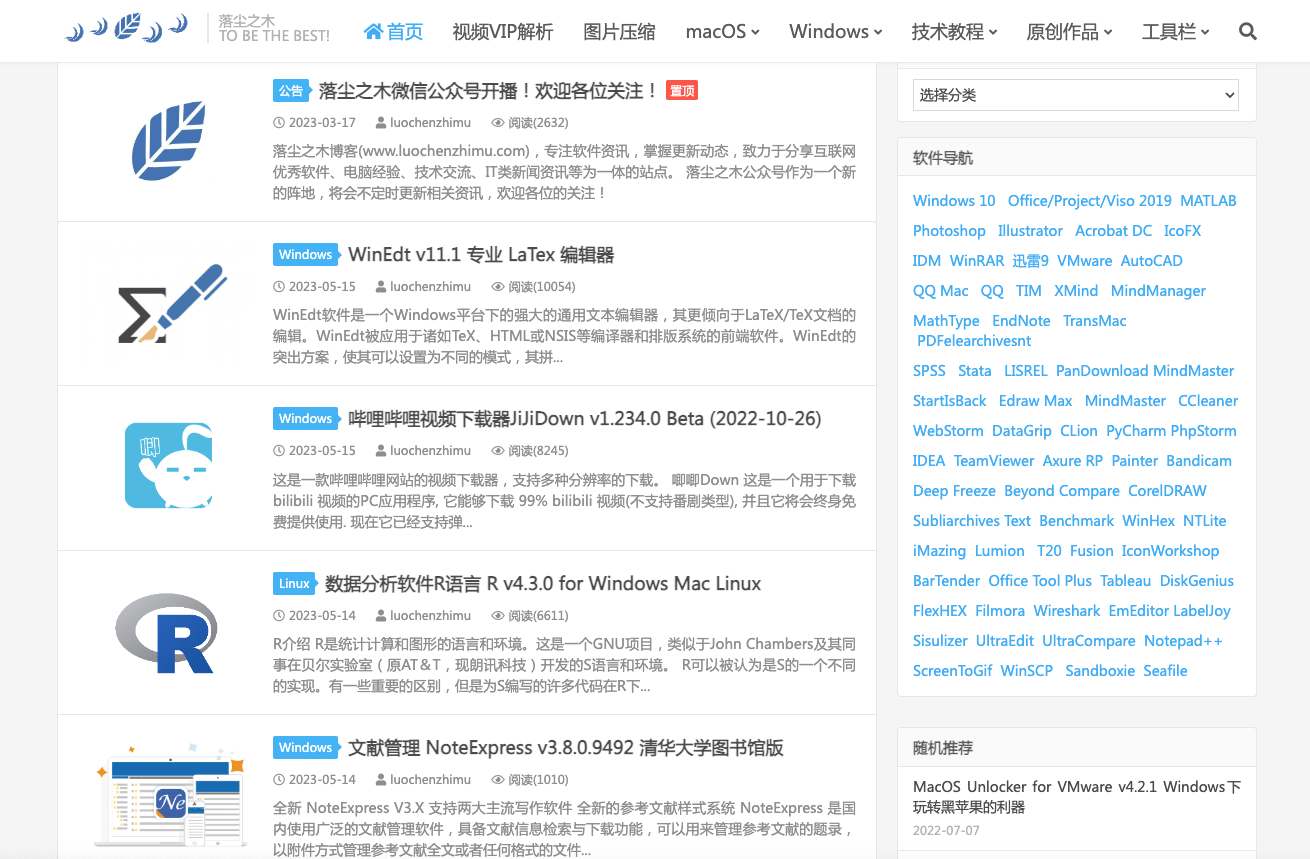The height and width of the screenshot is (859, 1310).
Task: Open Photoshop software link
Action: pyautogui.click(x=949, y=231)
